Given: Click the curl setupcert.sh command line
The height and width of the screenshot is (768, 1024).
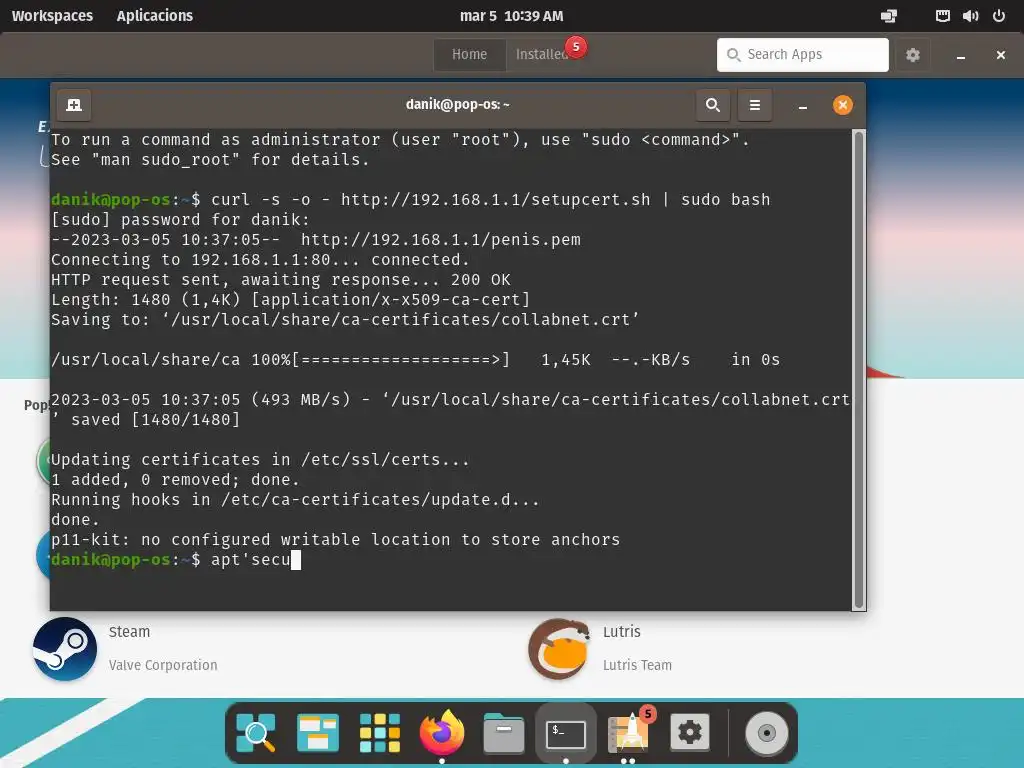Looking at the screenshot, I should (x=411, y=199).
